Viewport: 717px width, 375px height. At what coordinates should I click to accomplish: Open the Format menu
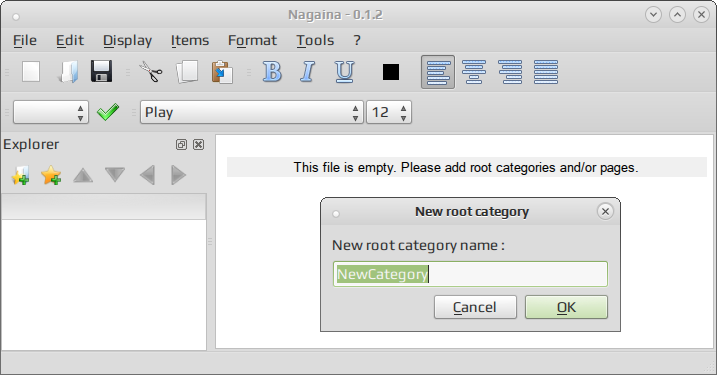pos(252,40)
